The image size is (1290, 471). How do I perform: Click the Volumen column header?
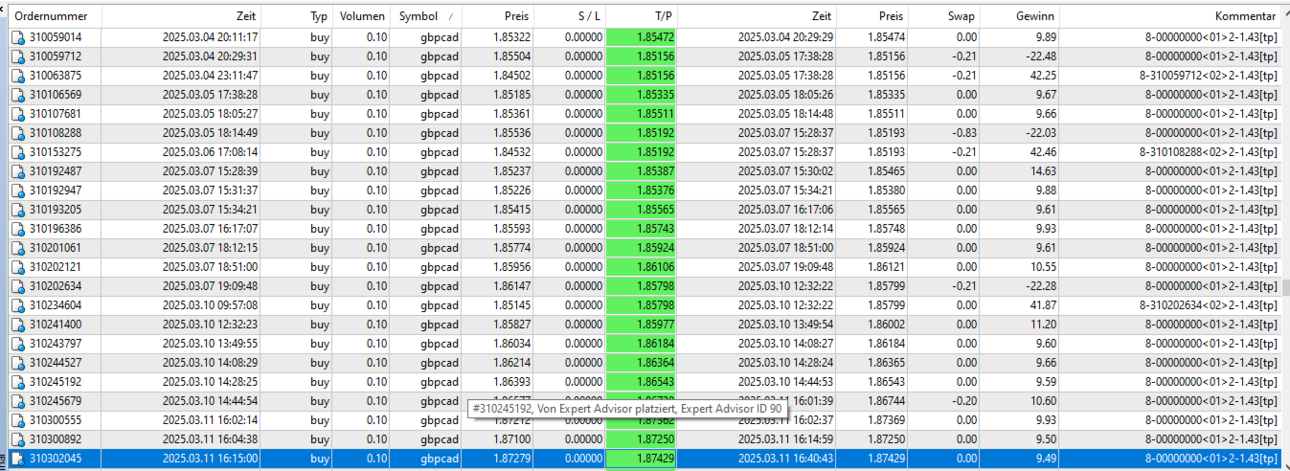coord(362,17)
